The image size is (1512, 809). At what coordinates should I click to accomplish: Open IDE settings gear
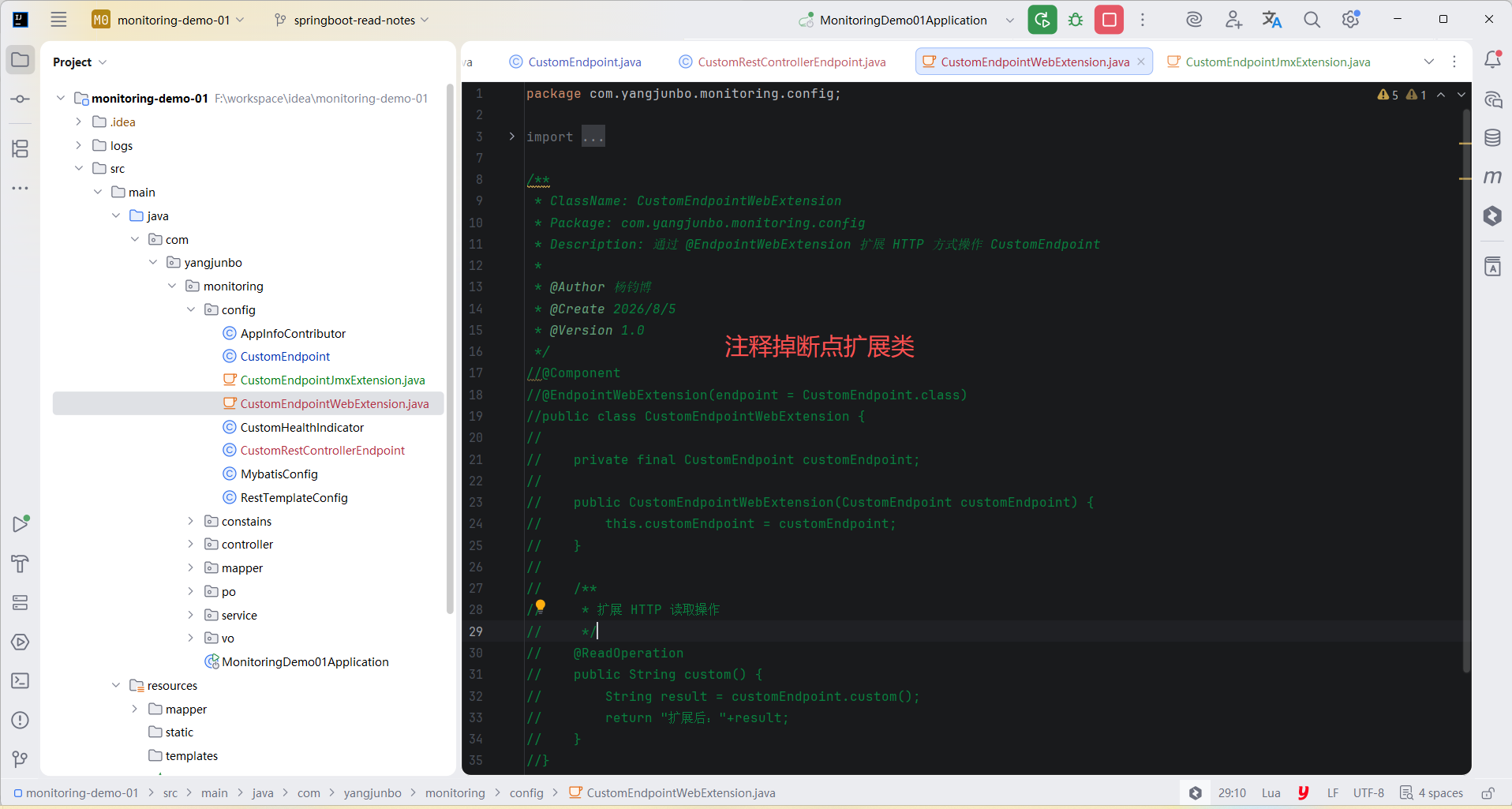tap(1351, 20)
